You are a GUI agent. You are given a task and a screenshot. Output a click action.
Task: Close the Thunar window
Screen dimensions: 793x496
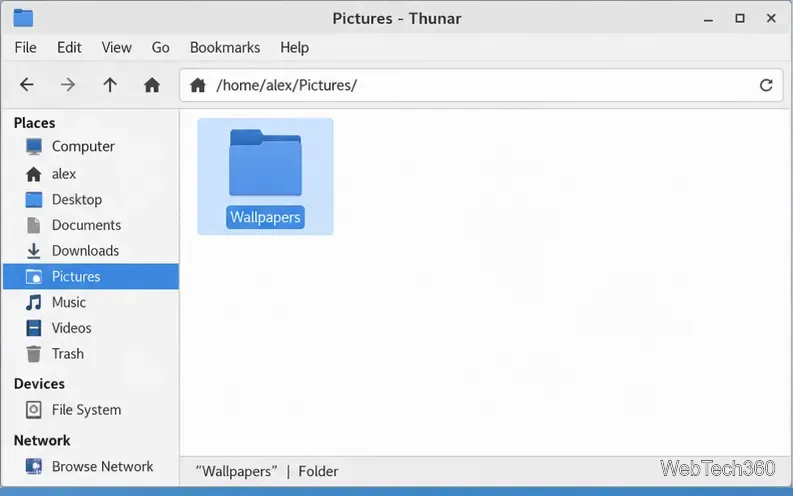point(771,18)
